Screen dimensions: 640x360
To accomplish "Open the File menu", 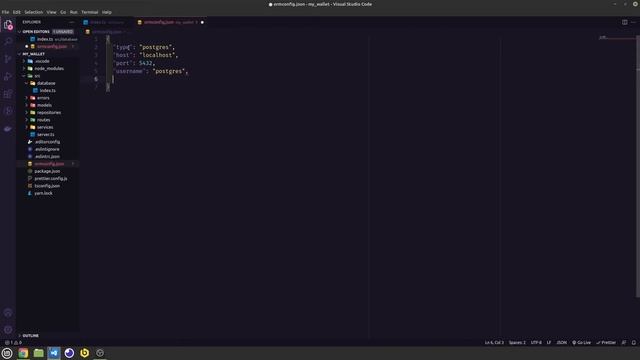I will [x=5, y=12].
